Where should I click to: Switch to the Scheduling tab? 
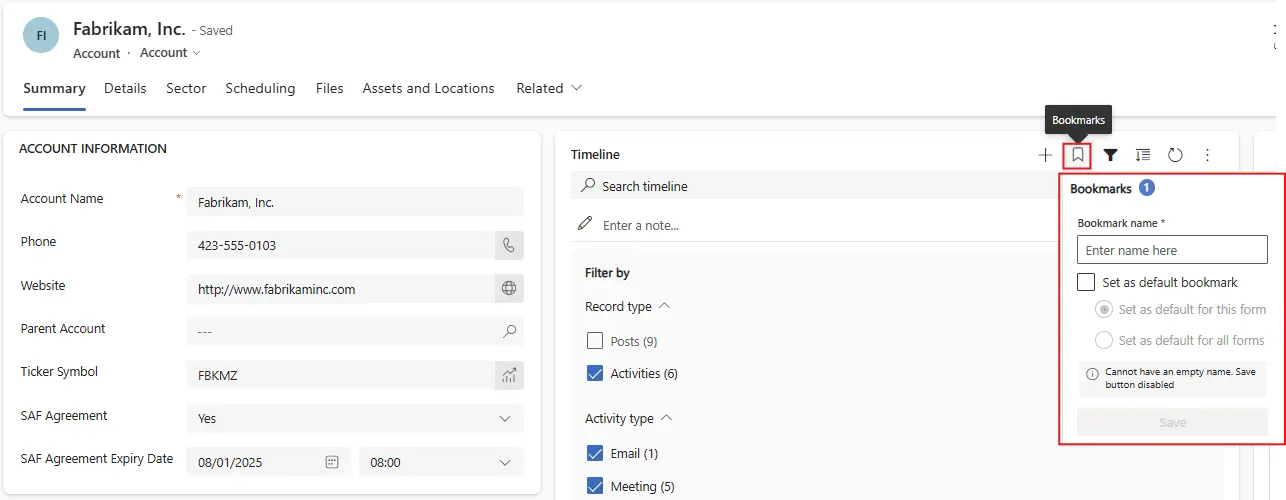coord(260,88)
